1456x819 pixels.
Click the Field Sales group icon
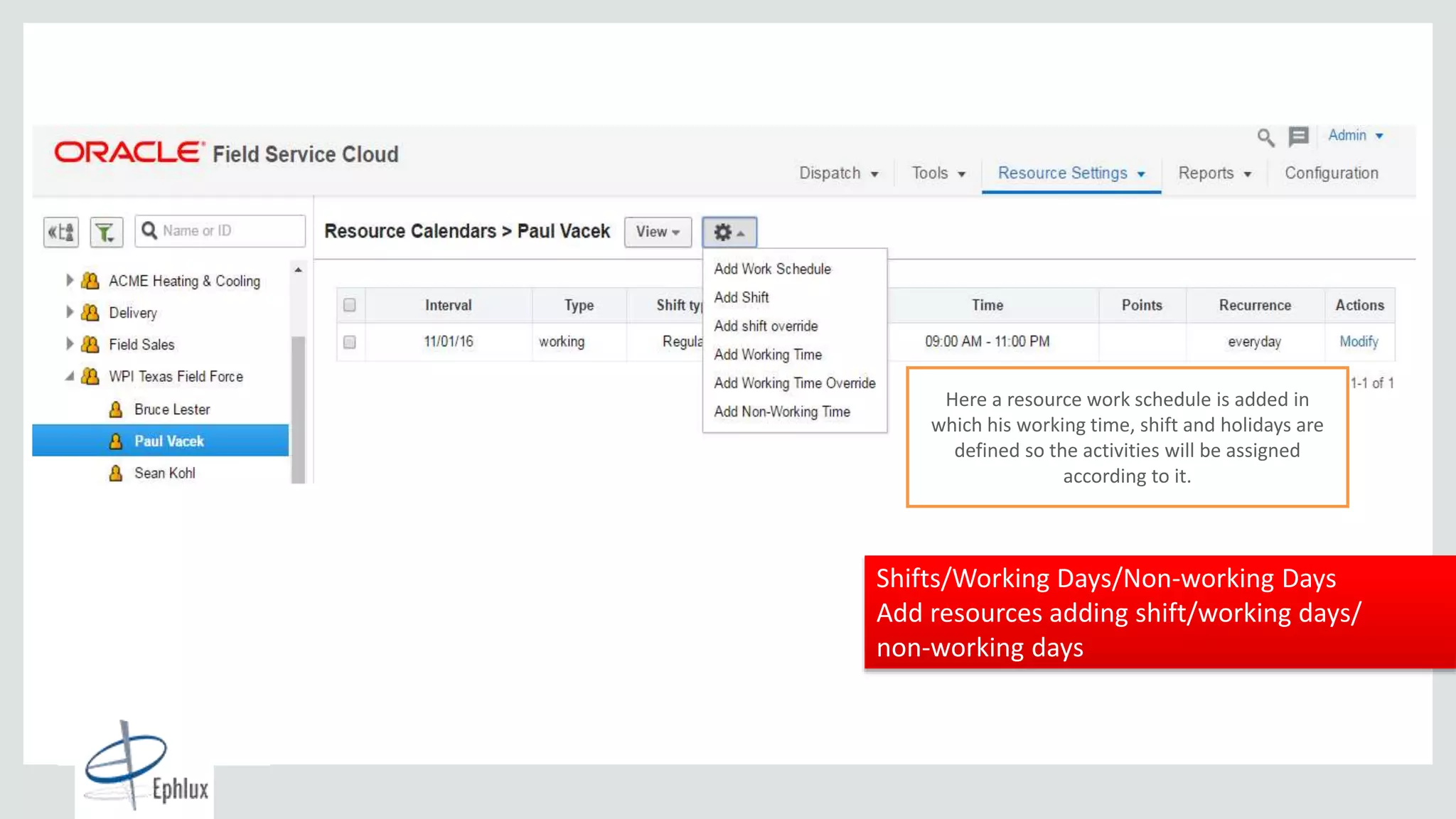90,344
